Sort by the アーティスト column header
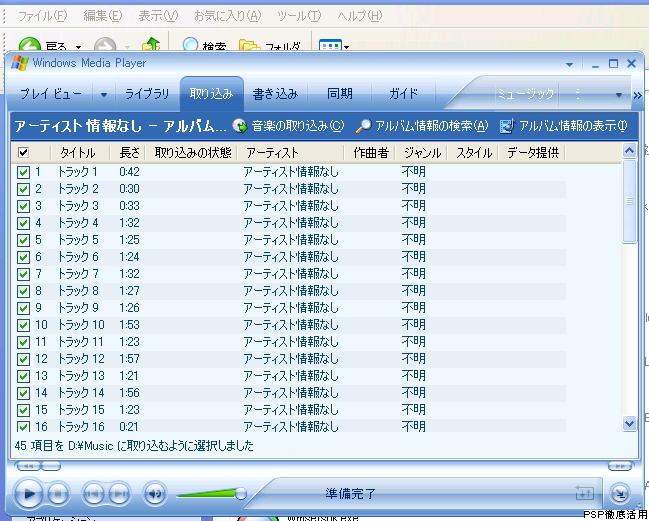The image size is (649, 521). point(291,153)
